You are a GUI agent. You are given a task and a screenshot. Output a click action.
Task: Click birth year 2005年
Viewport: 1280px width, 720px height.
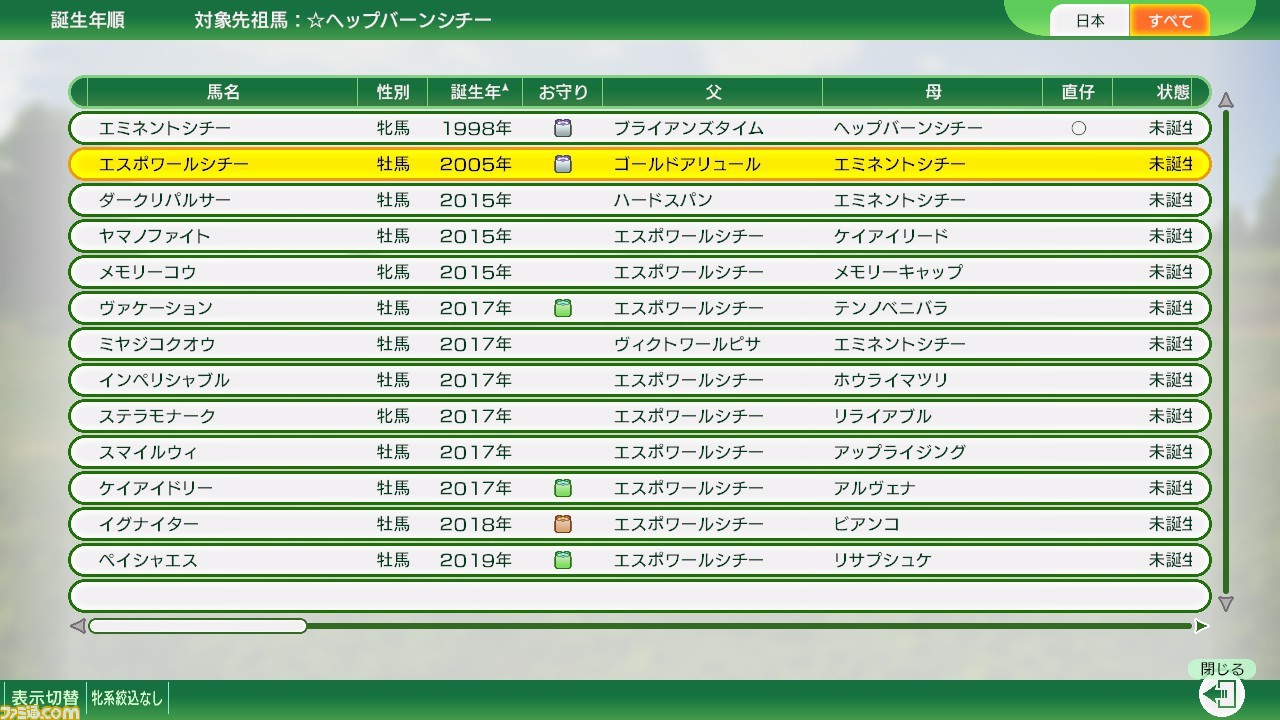(476, 164)
